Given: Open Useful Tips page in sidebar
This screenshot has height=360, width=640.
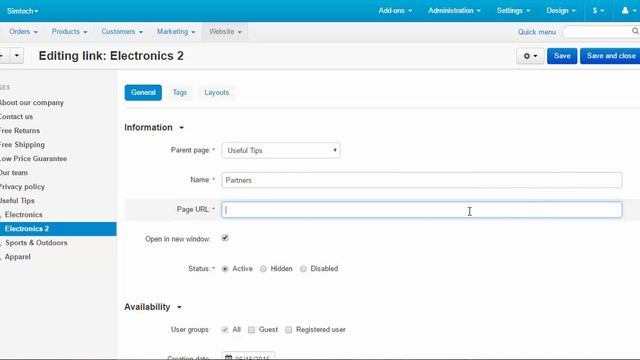Looking at the screenshot, I should 17,201.
